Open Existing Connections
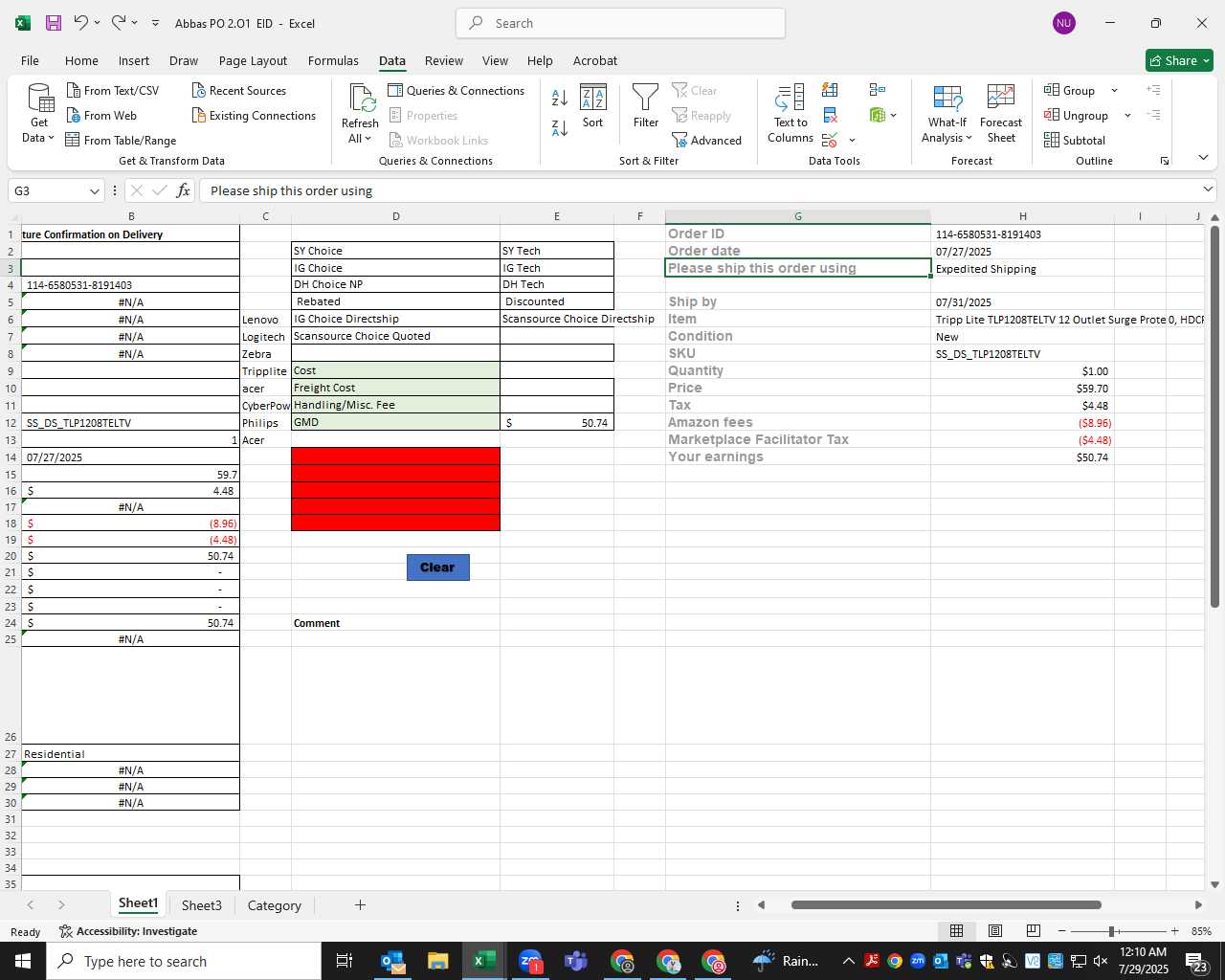Viewport: 1225px width, 980px height. coord(254,115)
